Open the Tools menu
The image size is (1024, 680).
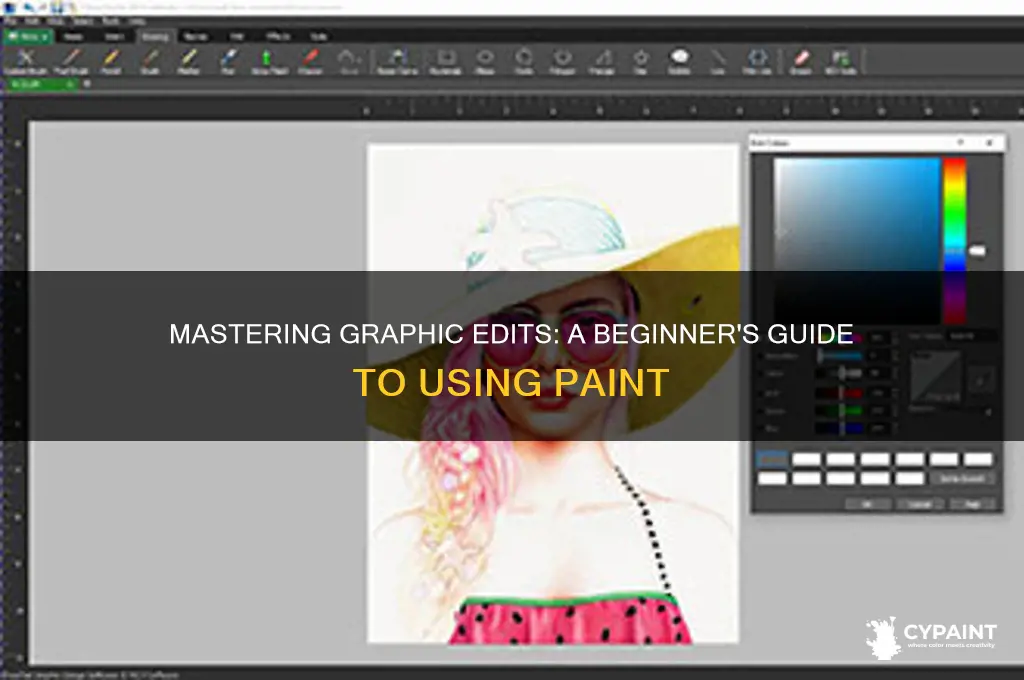[x=110, y=21]
